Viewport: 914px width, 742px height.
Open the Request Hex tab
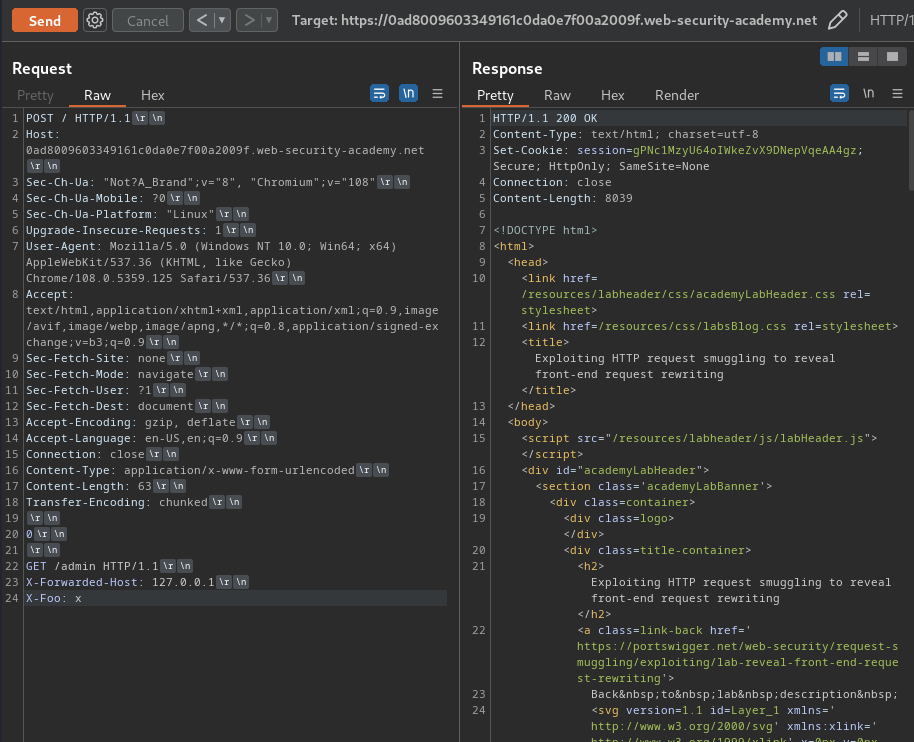[x=153, y=95]
